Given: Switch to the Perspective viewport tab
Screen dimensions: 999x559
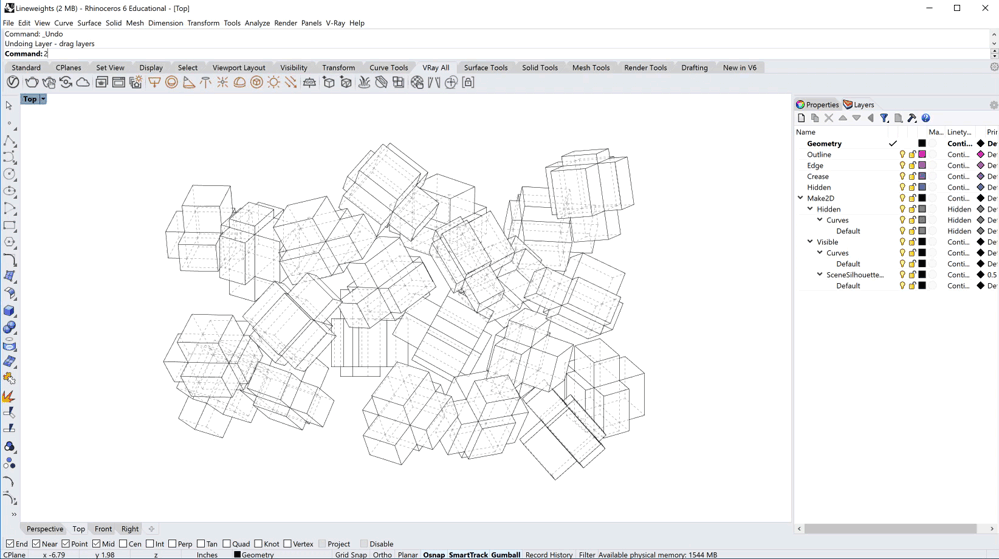Looking at the screenshot, I should point(45,529).
